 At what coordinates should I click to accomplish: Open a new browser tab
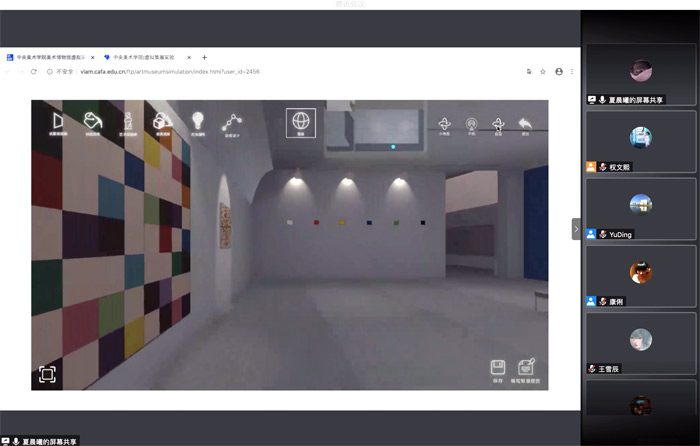(205, 58)
